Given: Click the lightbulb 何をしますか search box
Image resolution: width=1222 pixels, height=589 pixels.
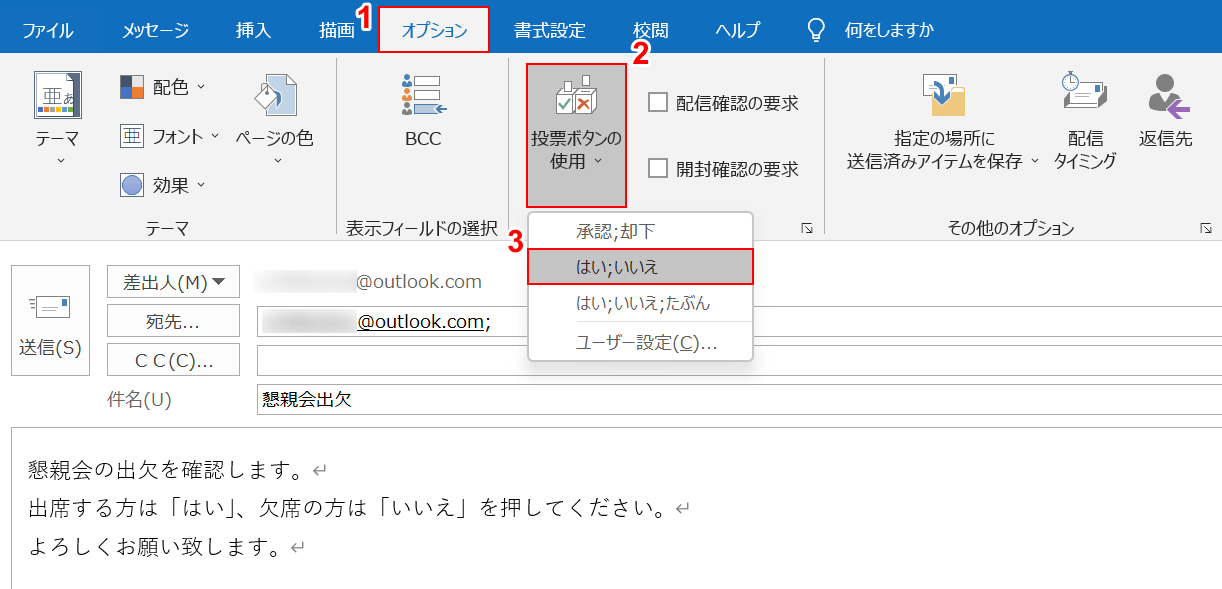Looking at the screenshot, I should point(870,30).
